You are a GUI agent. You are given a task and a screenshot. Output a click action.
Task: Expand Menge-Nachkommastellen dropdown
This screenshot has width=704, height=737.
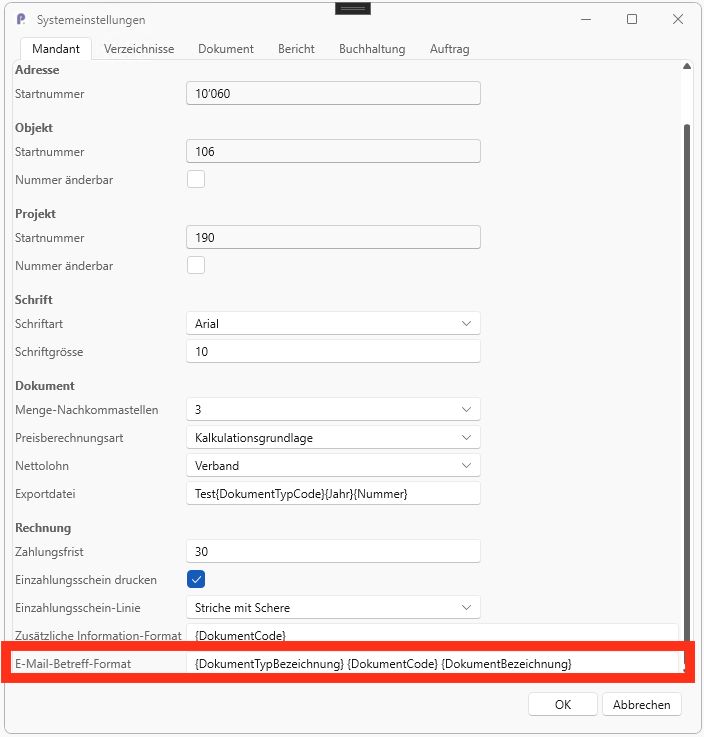[x=333, y=410]
